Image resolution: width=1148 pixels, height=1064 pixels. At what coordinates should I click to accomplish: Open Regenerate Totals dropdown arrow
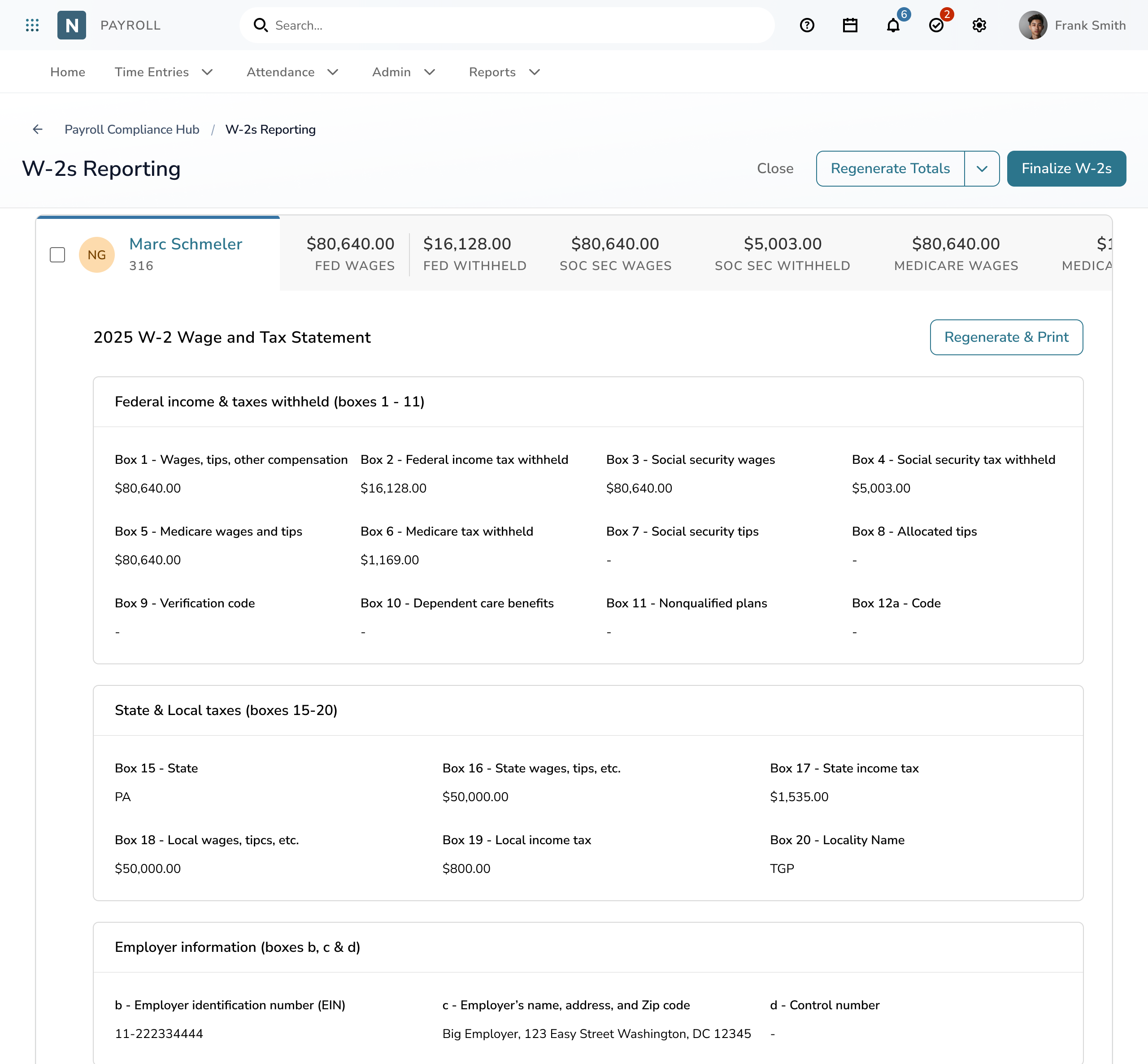(x=982, y=169)
